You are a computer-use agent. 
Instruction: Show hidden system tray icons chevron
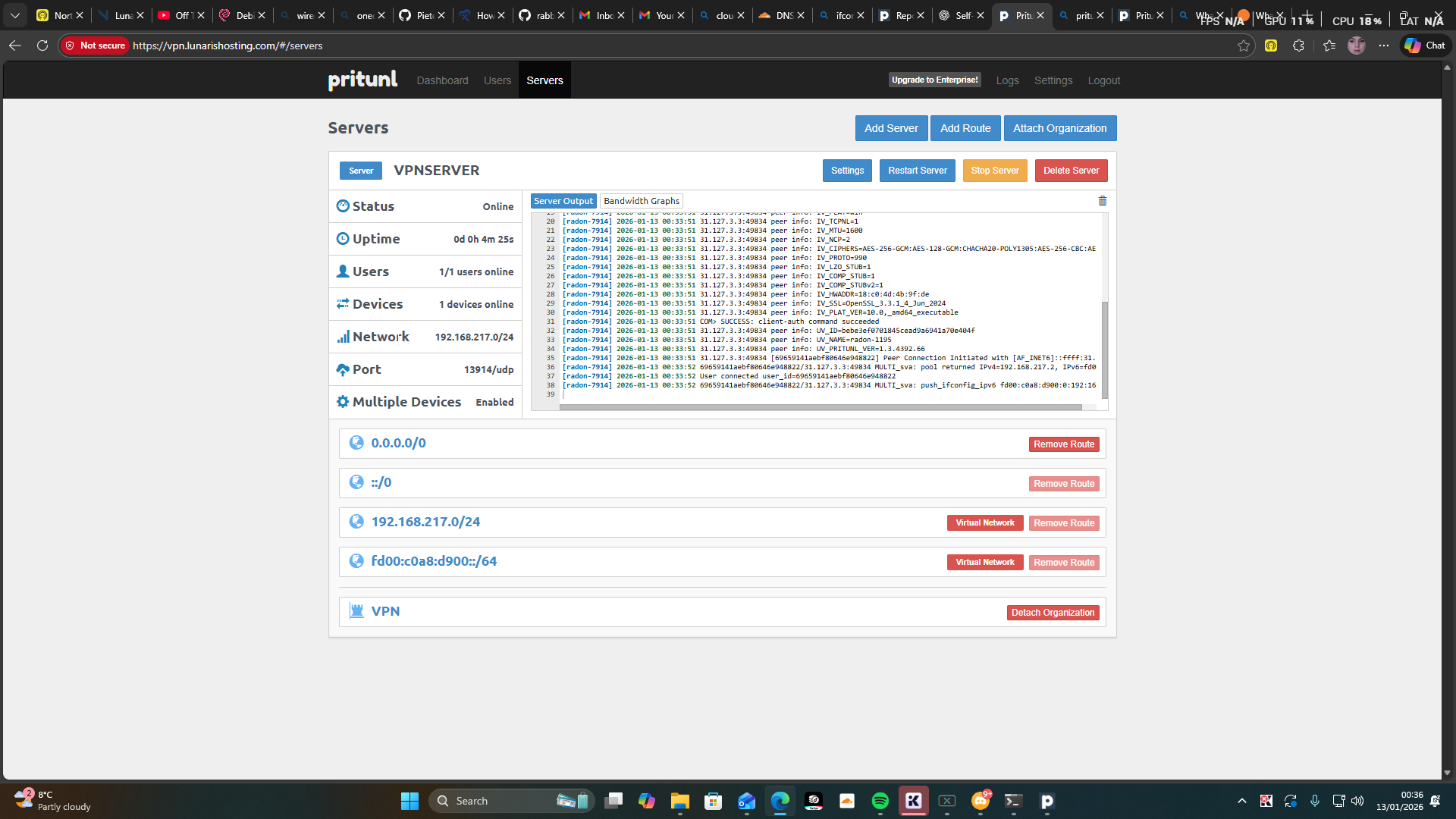pos(1241,801)
